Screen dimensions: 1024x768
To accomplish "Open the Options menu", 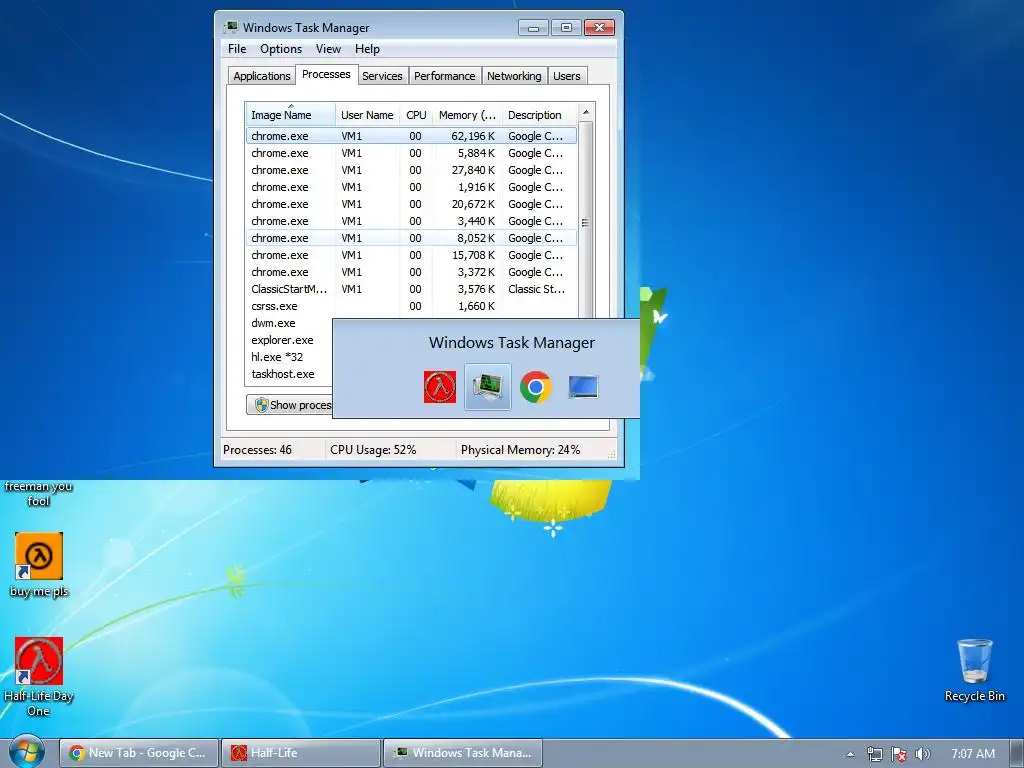I will click(x=281, y=49).
